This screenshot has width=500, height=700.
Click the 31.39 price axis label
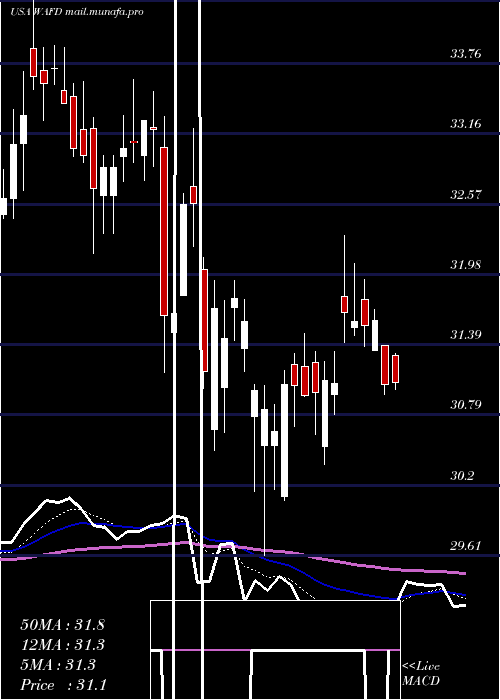(x=466, y=334)
